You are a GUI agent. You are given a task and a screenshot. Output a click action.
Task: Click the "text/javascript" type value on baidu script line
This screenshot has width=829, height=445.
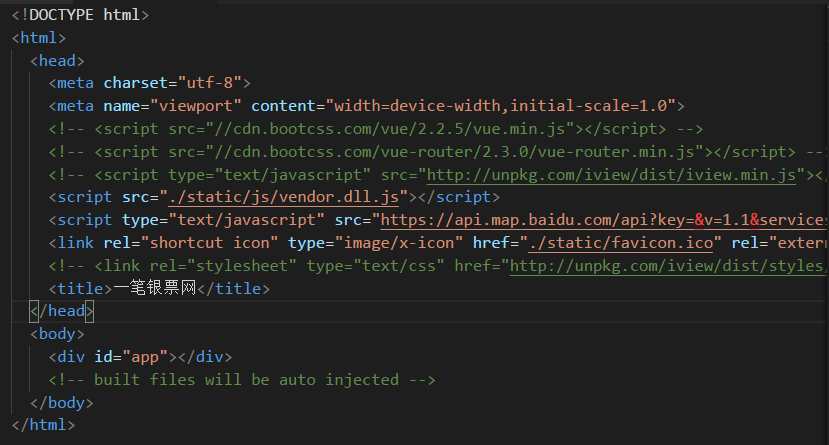point(246,220)
